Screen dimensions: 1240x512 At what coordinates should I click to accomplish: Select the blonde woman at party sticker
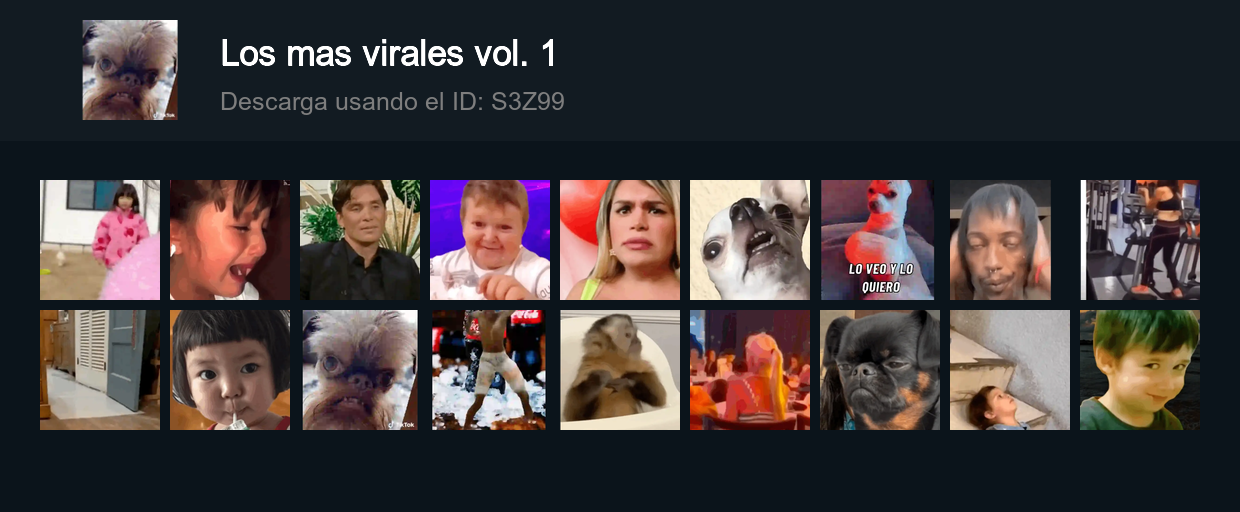750,370
